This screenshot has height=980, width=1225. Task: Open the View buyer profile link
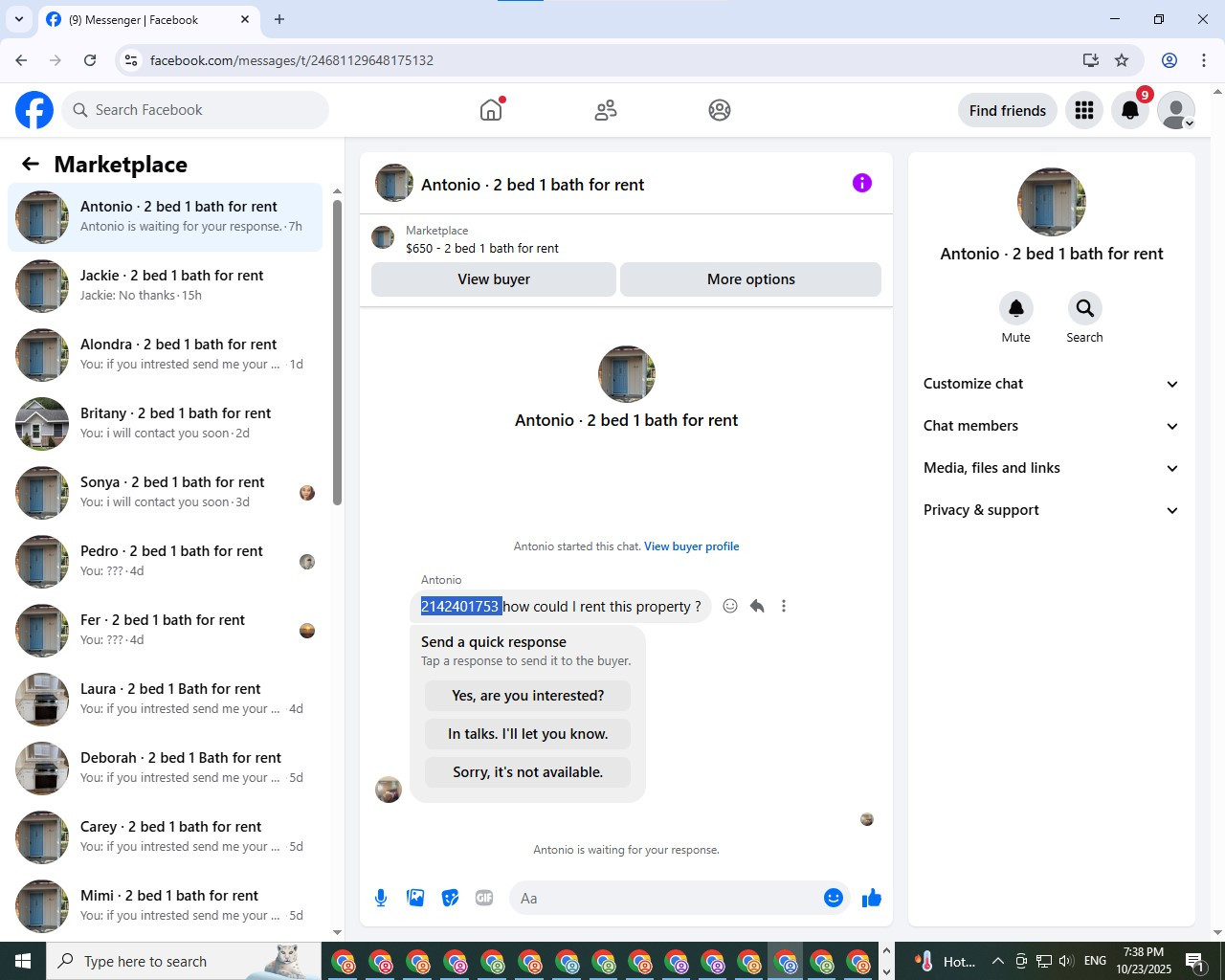click(x=692, y=546)
